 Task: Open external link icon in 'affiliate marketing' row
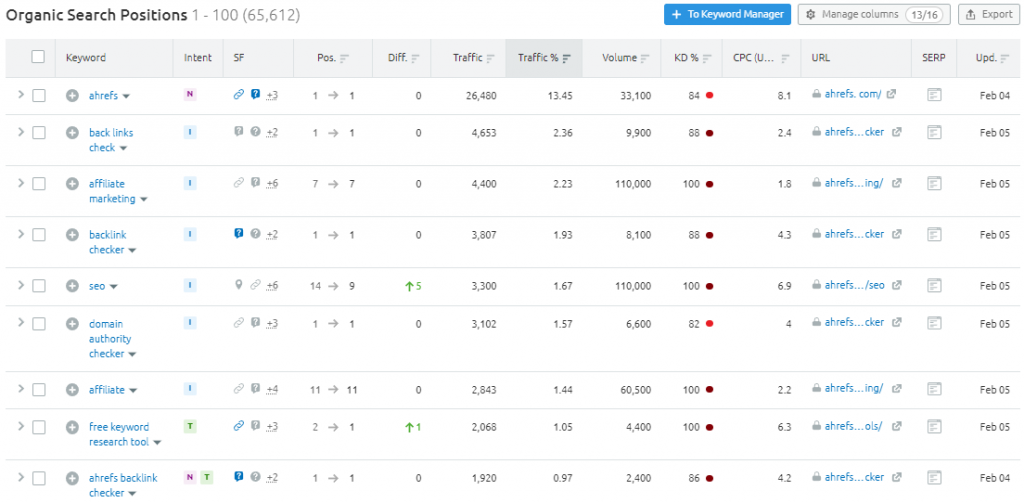pos(897,183)
